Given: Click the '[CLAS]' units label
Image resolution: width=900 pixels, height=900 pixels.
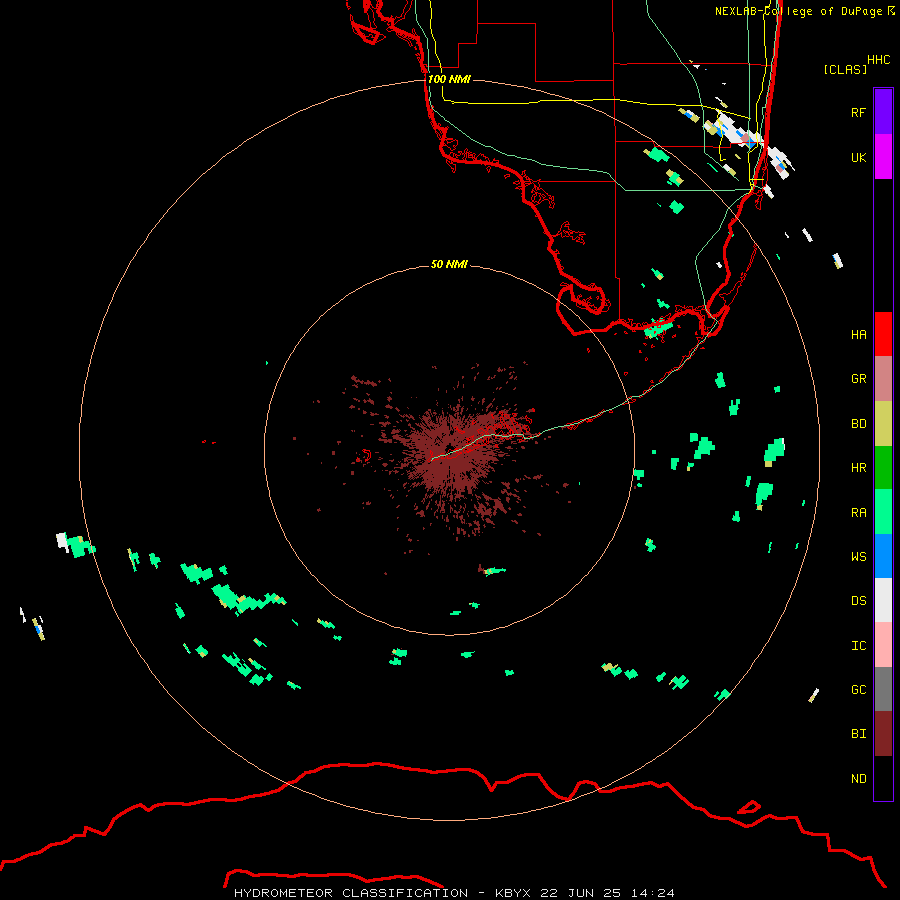Looking at the screenshot, I should 845,69.
